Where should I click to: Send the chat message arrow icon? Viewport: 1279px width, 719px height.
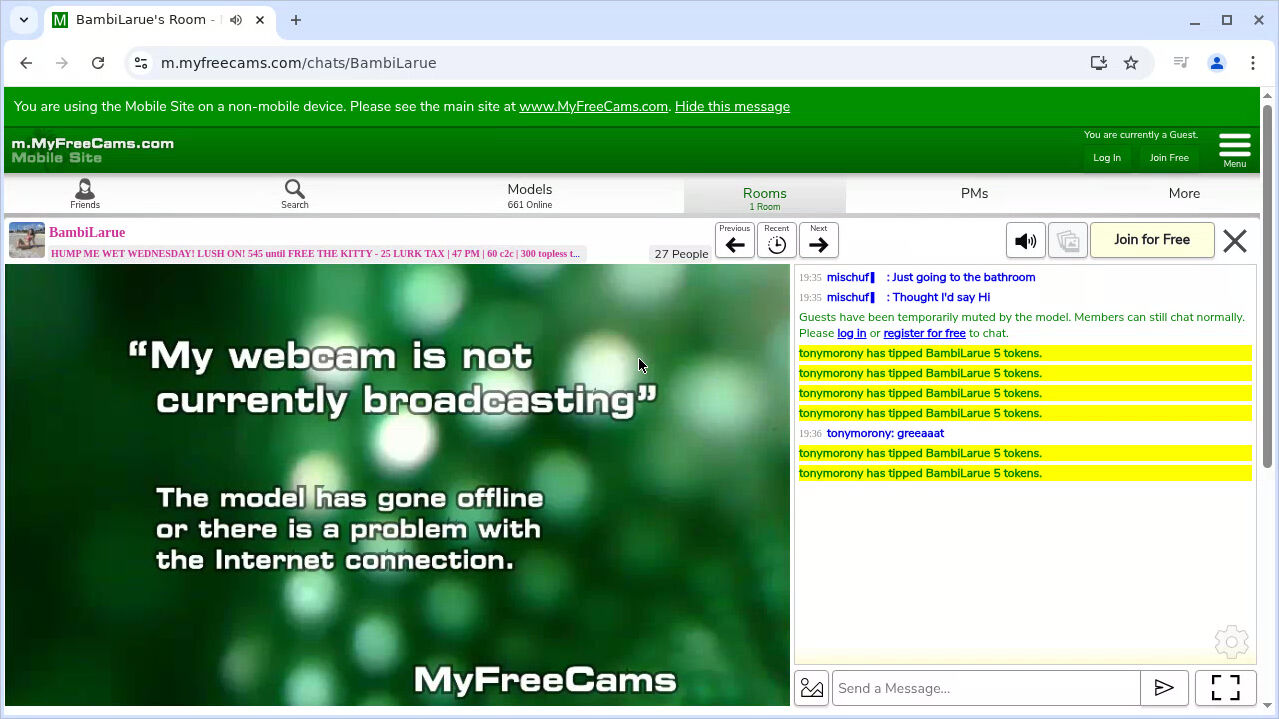[x=1164, y=688]
